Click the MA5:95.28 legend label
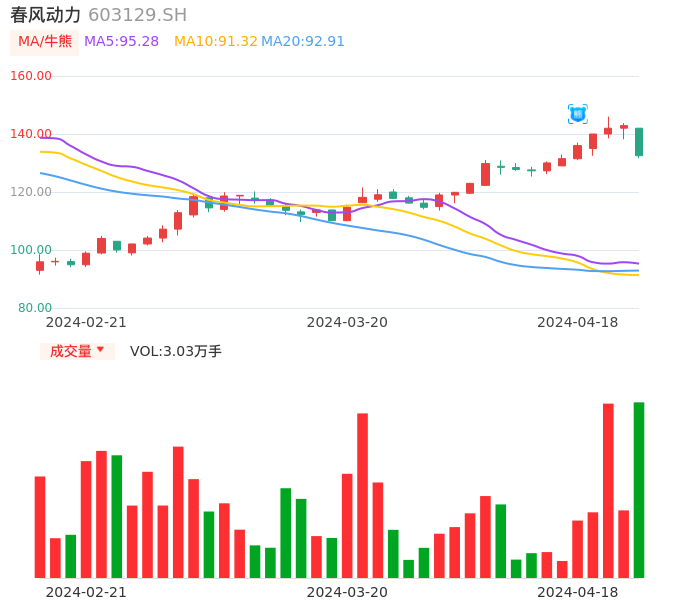This screenshot has width=686, height=606. click(121, 42)
